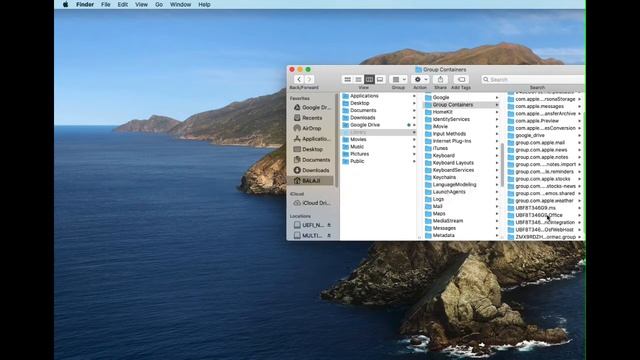Switch to list view
This screenshot has width=640, height=360.
pyautogui.click(x=358, y=80)
